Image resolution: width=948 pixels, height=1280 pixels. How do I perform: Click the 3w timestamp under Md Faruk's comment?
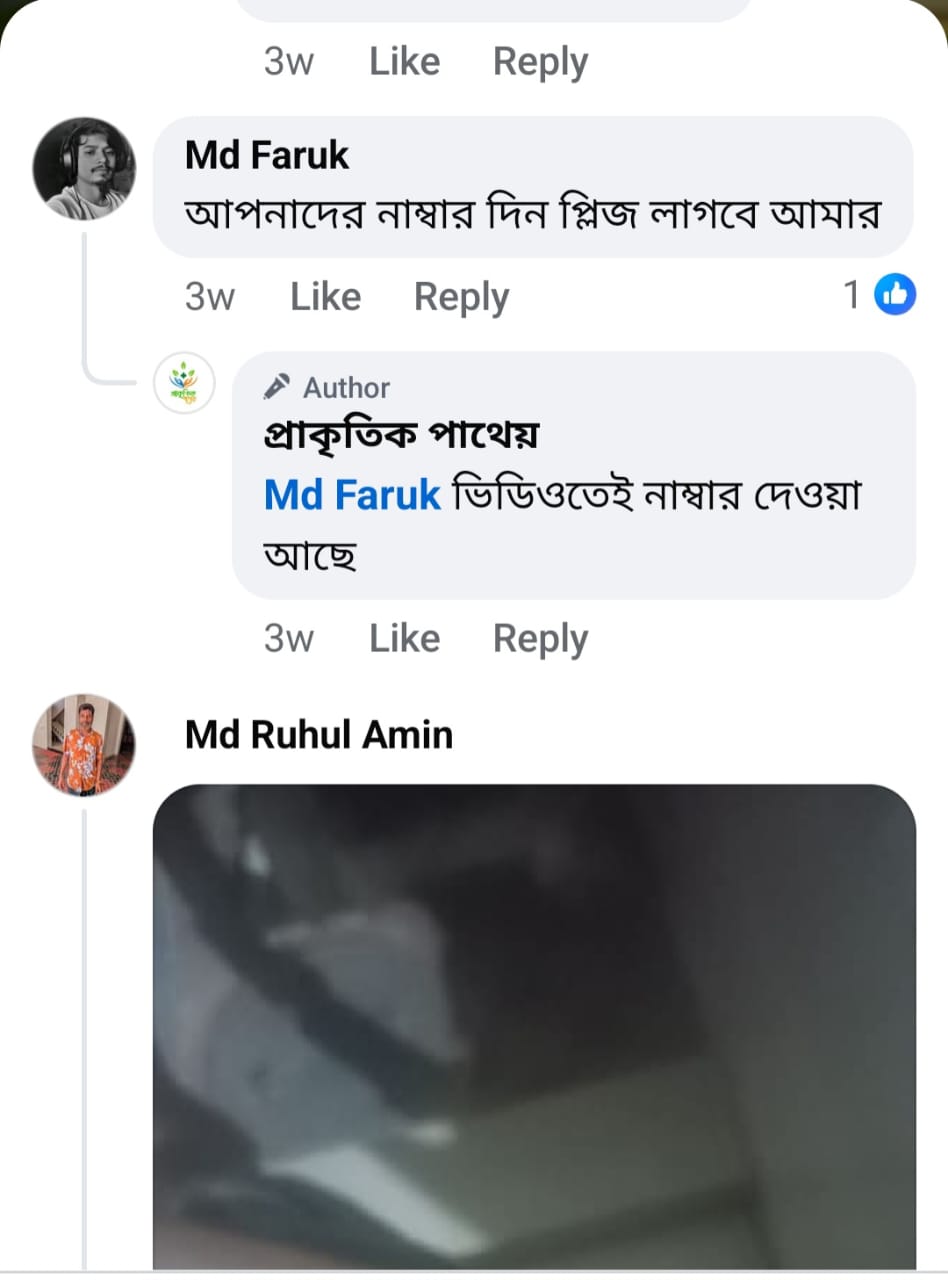point(210,297)
